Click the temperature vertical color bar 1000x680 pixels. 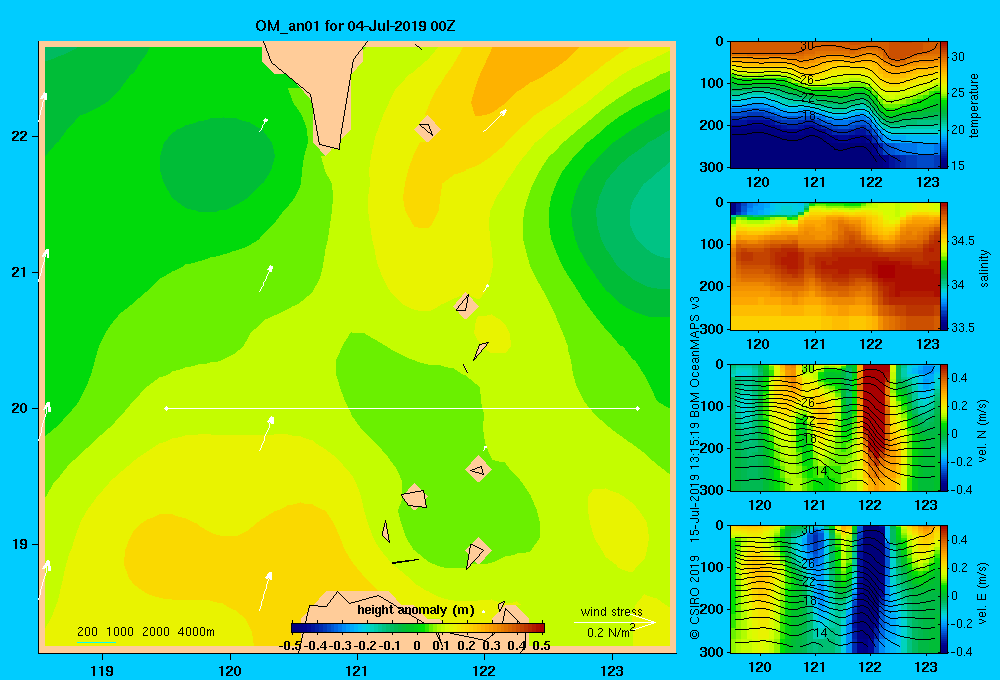point(945,105)
